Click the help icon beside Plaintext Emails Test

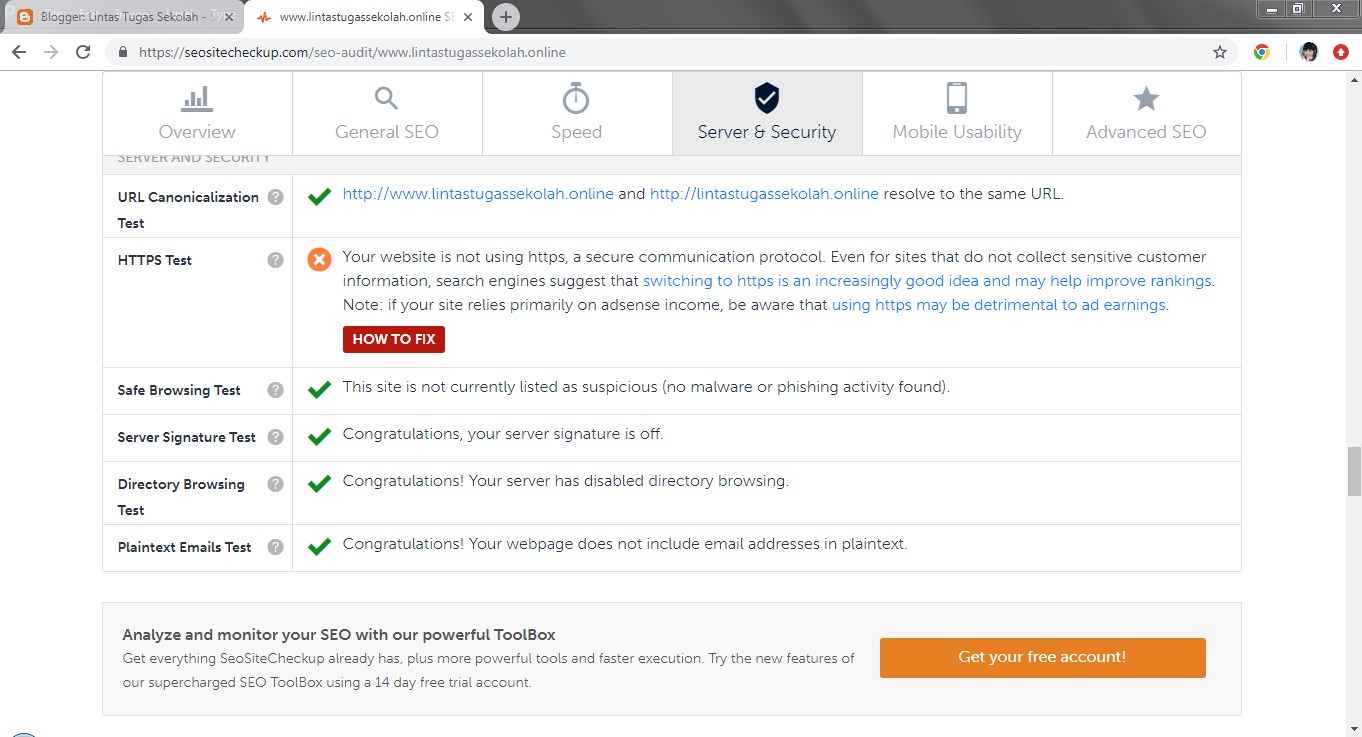click(x=275, y=547)
